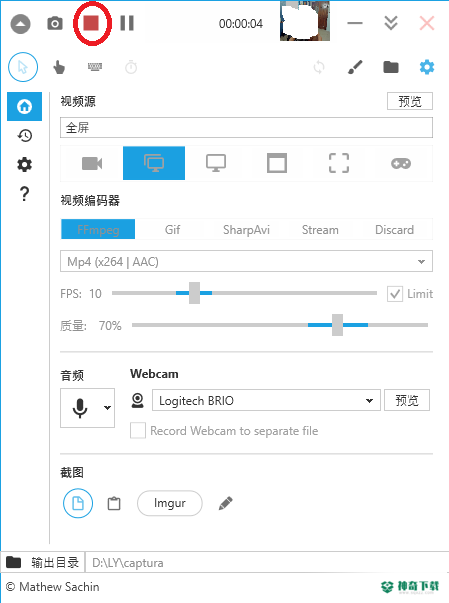Screen dimensions: 449x603
Task: Open recent recordings history in sidebar
Action: (x=25, y=135)
